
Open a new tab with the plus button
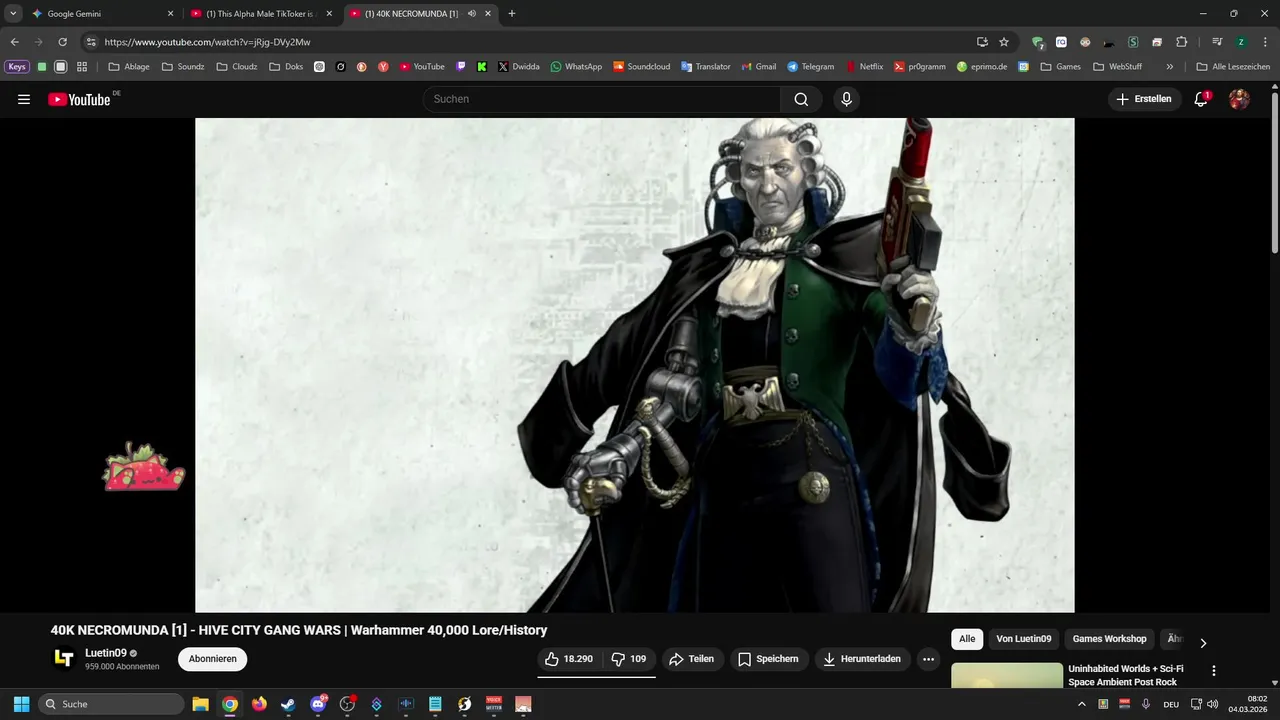point(512,14)
